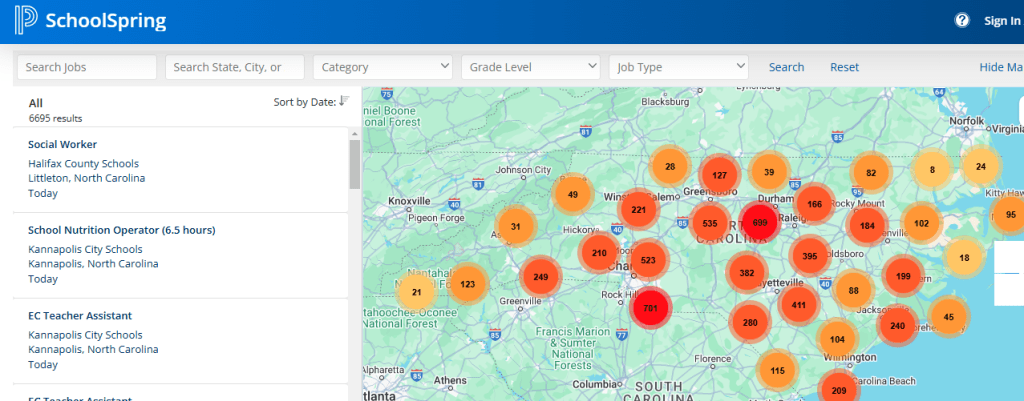Image resolution: width=1024 pixels, height=401 pixels.
Task: Click the red 699 map cluster
Action: 760,223
